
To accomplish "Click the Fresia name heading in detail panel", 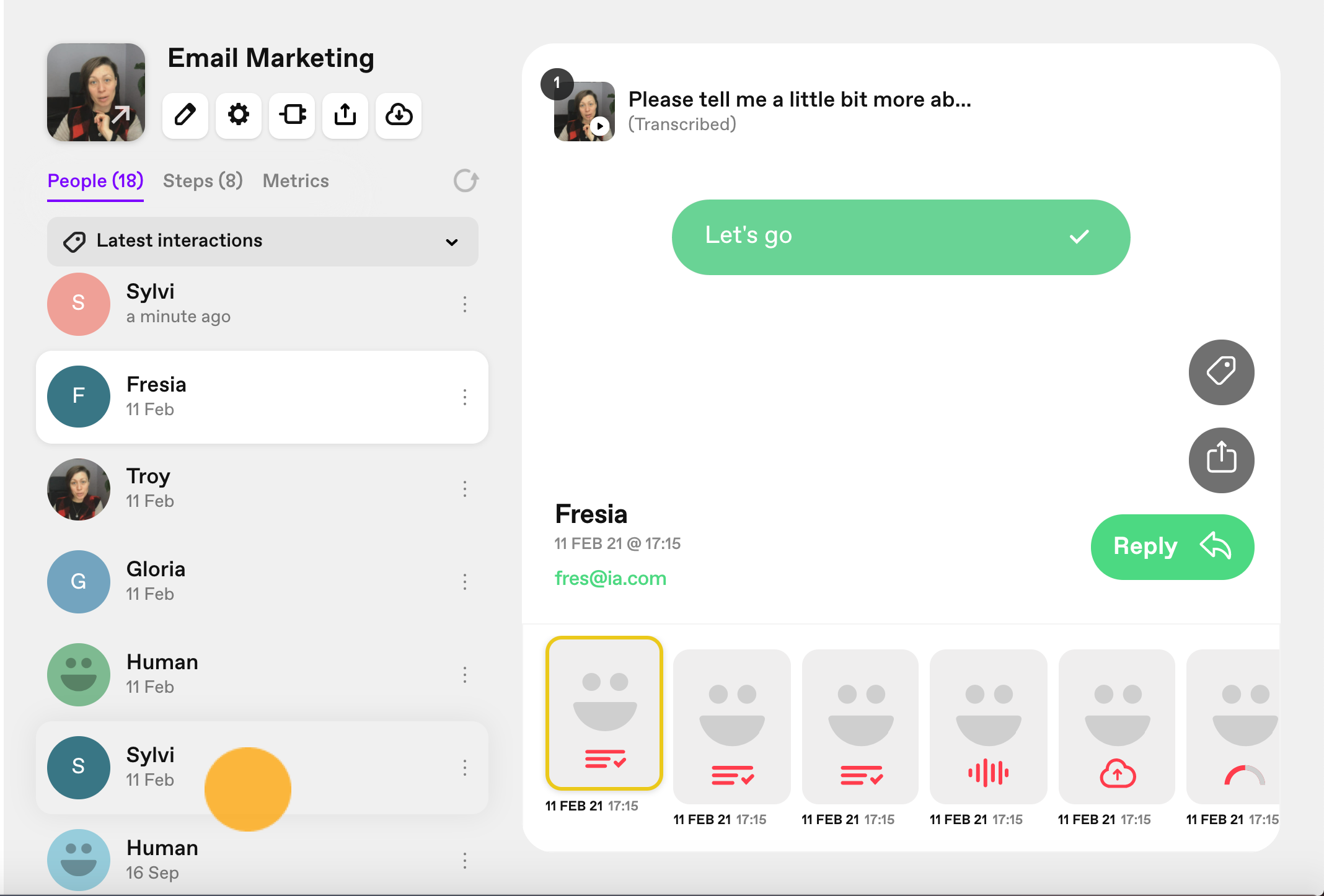I will click(x=591, y=514).
